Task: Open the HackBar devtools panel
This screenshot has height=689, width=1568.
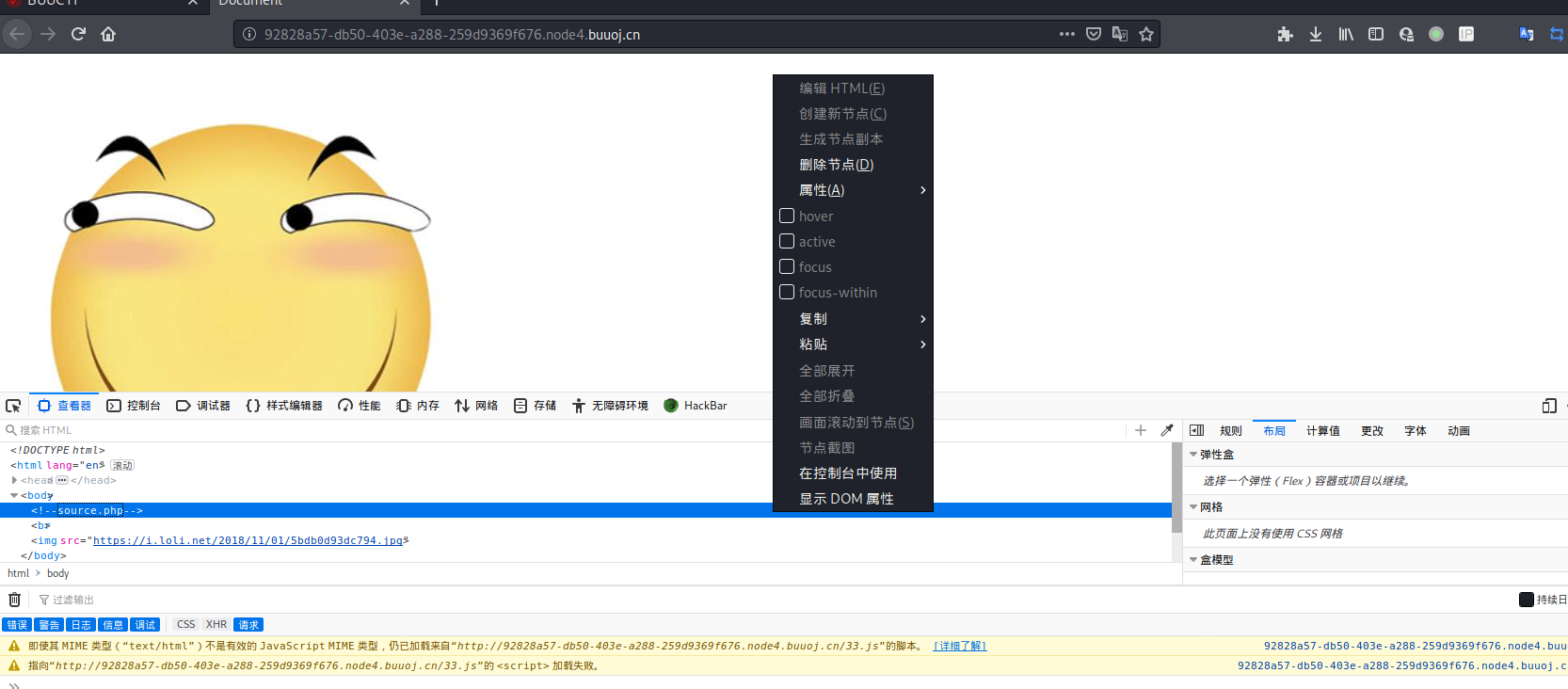Action: click(x=696, y=406)
